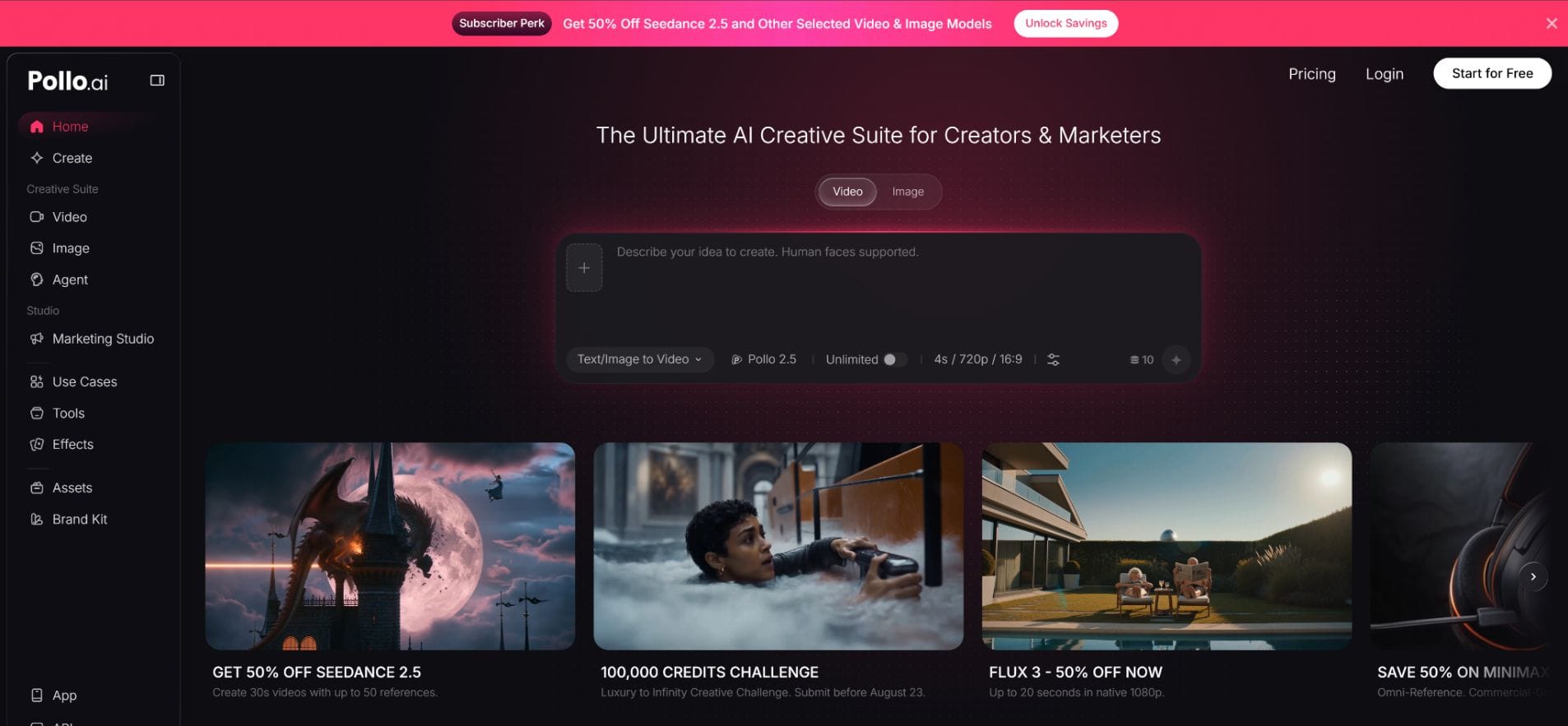Collapse the sidebar panel icon
This screenshot has width=1568, height=726.
(157, 81)
